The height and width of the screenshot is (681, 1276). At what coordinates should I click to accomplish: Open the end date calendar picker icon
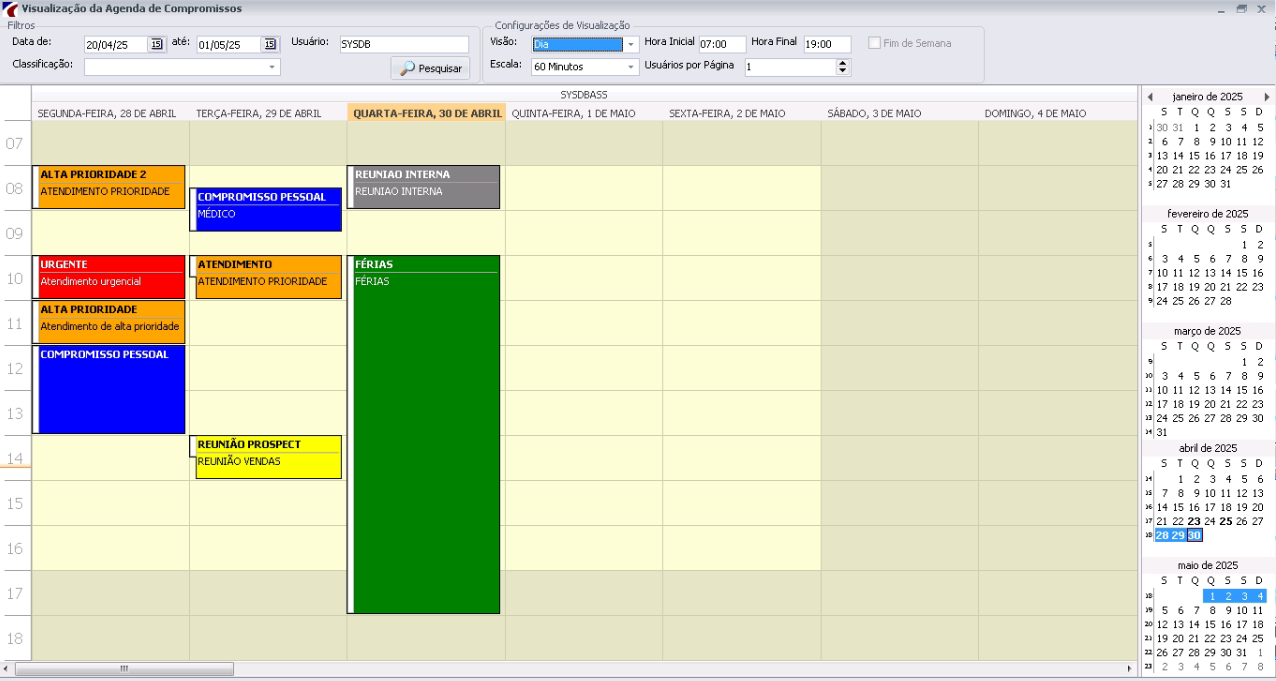tap(270, 44)
